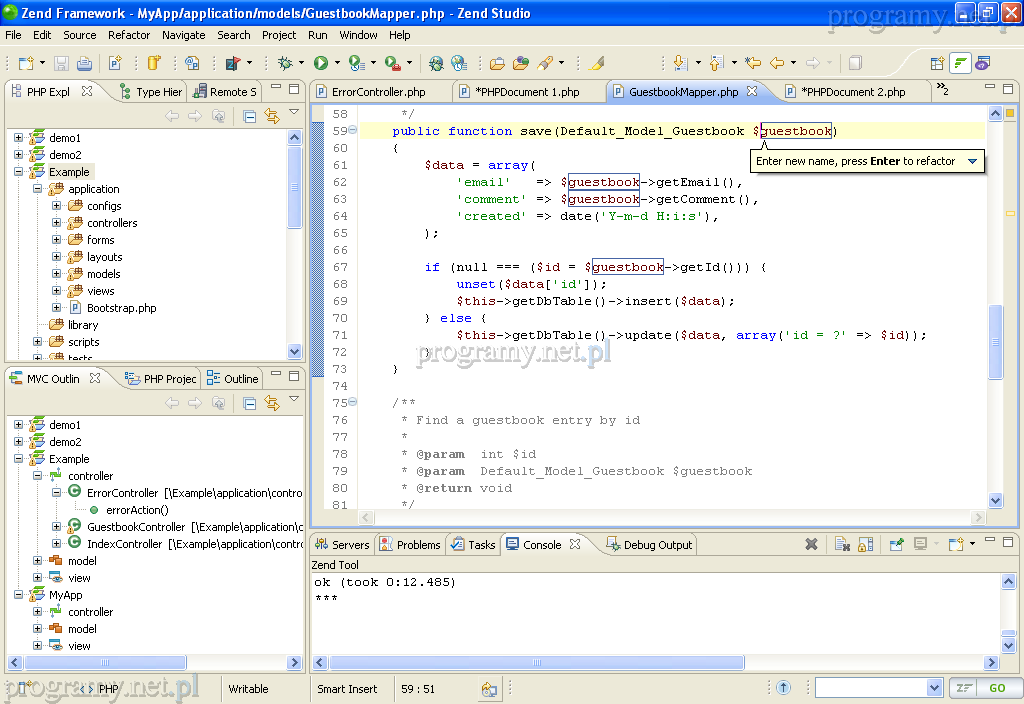Screen dimensions: 1024x704
Task: Click the Zend Framework GO button
Action: tap(997, 688)
